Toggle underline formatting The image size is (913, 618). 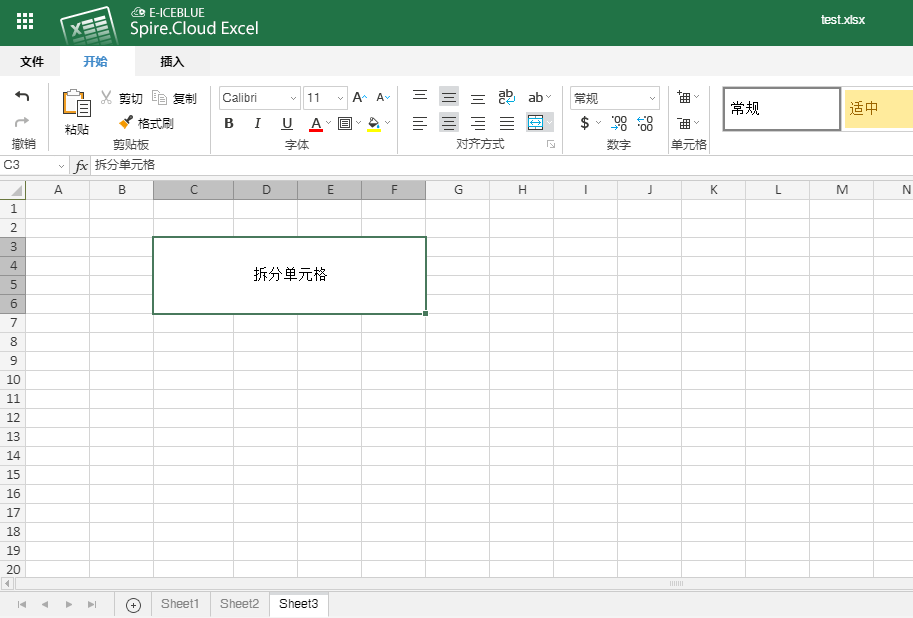[x=287, y=123]
